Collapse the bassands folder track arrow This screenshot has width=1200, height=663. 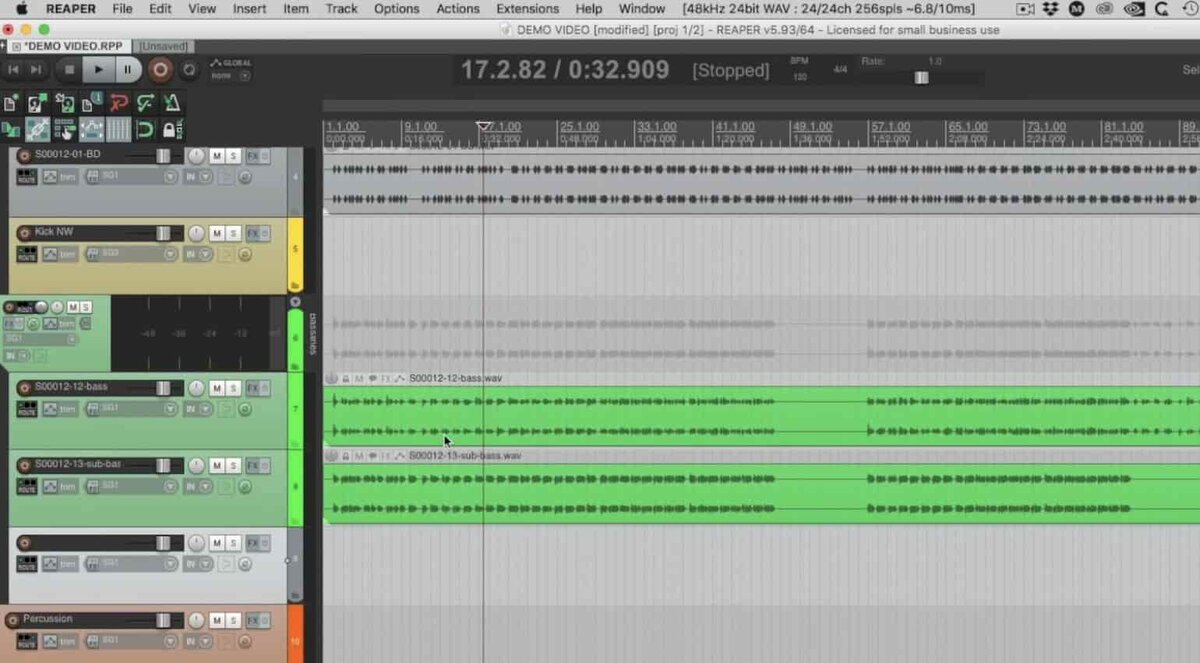pos(295,302)
